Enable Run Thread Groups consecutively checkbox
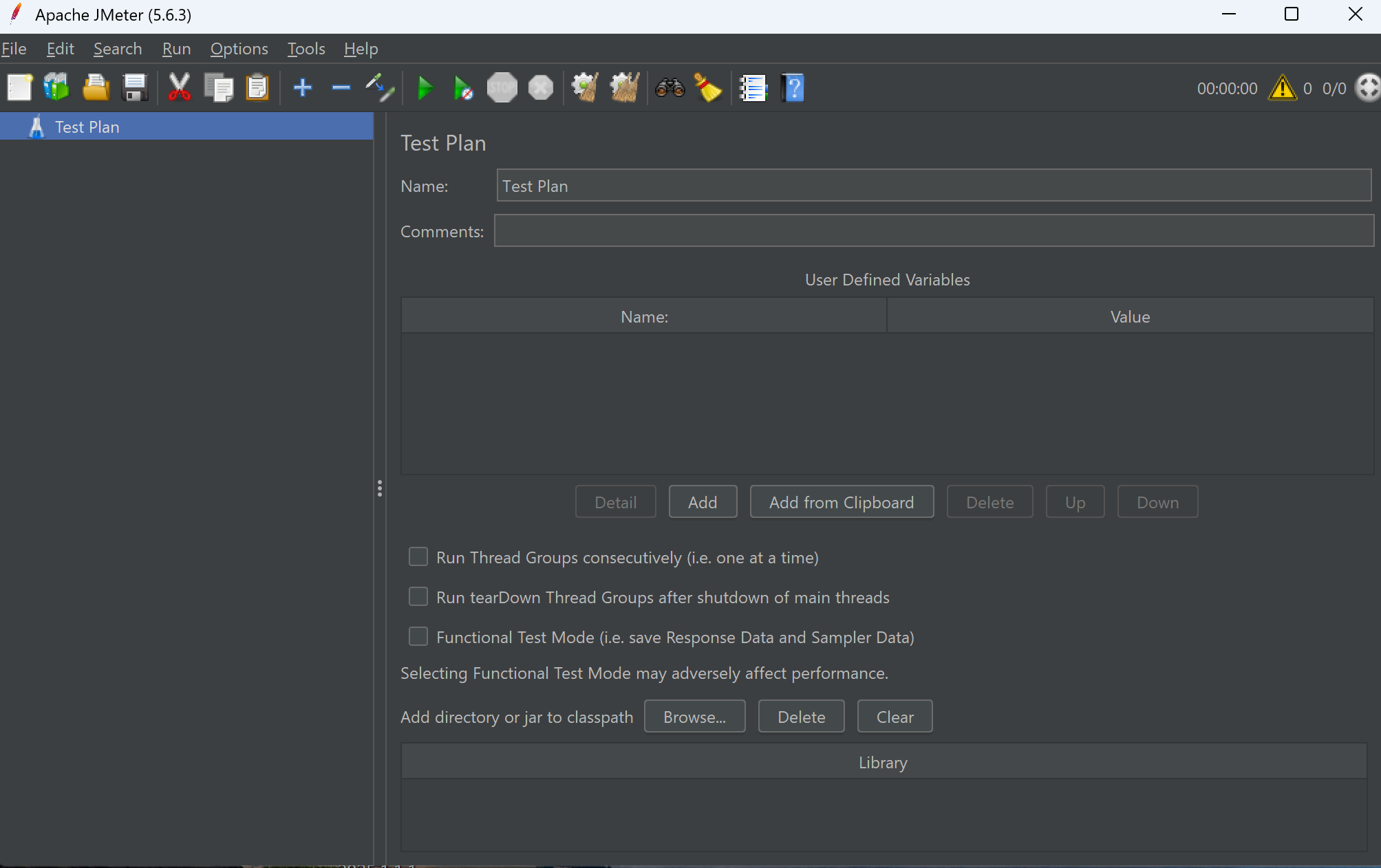This screenshot has width=1381, height=868. [x=418, y=556]
